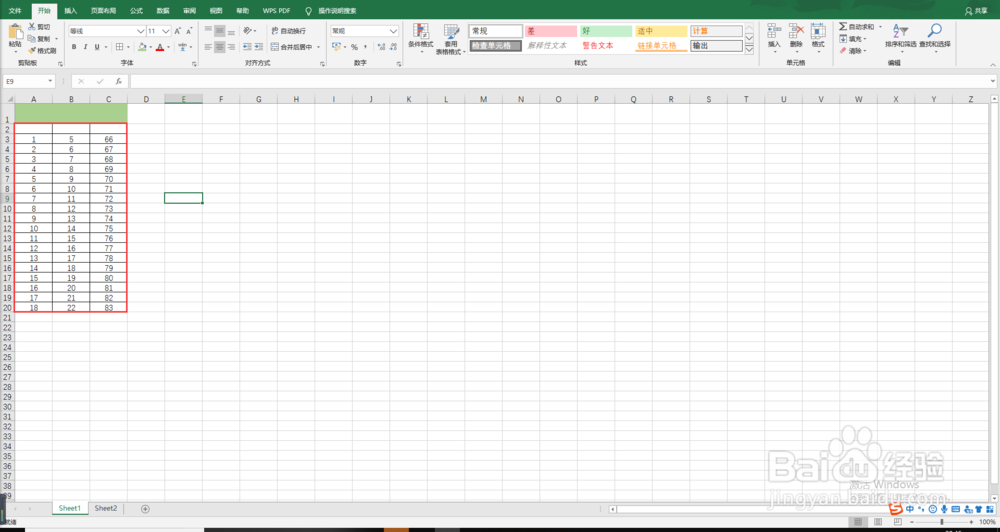Decrease indent
The height and width of the screenshot is (532, 1000).
[x=246, y=47]
